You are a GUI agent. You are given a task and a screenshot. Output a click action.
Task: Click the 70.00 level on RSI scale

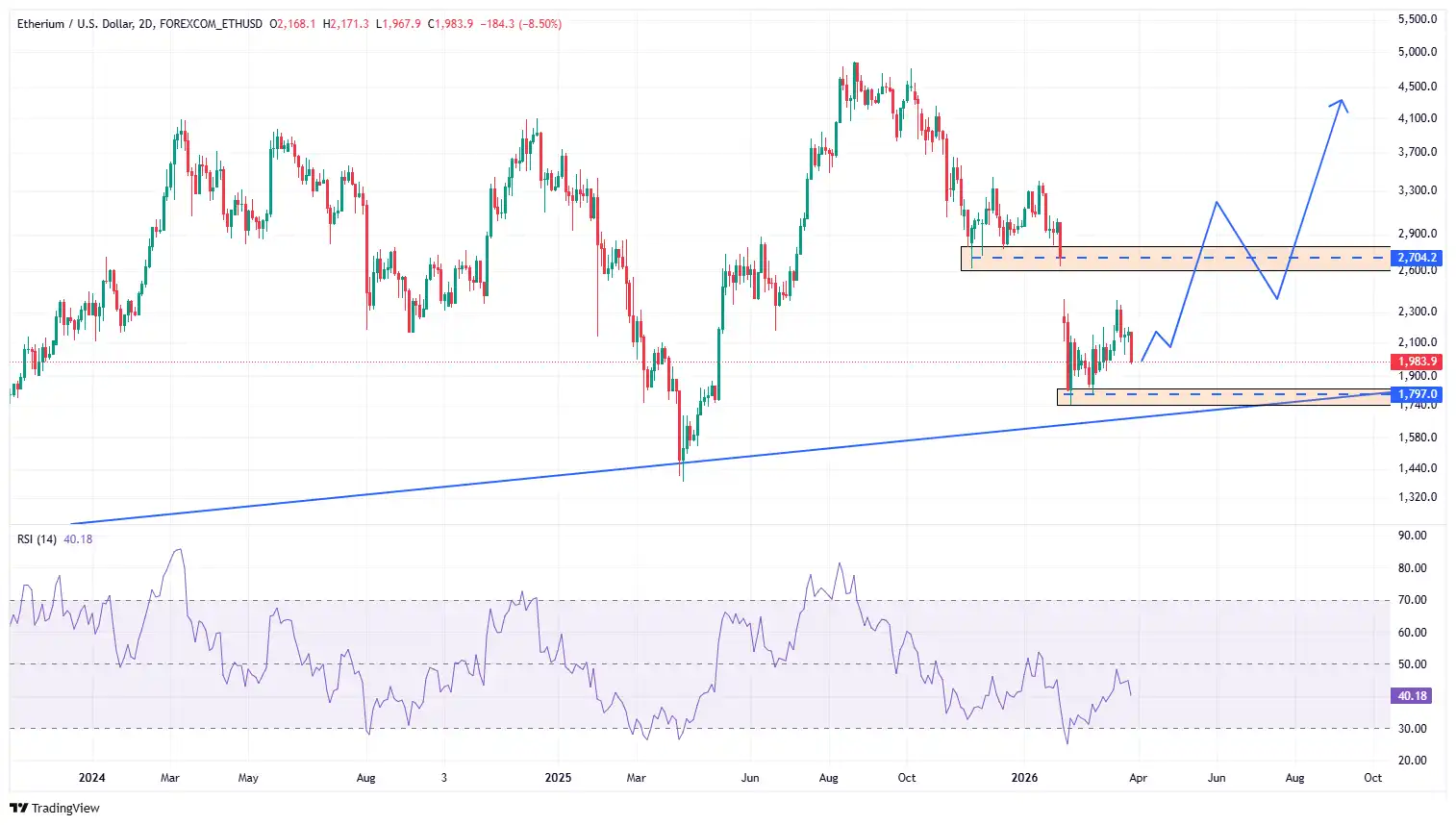(x=1412, y=600)
